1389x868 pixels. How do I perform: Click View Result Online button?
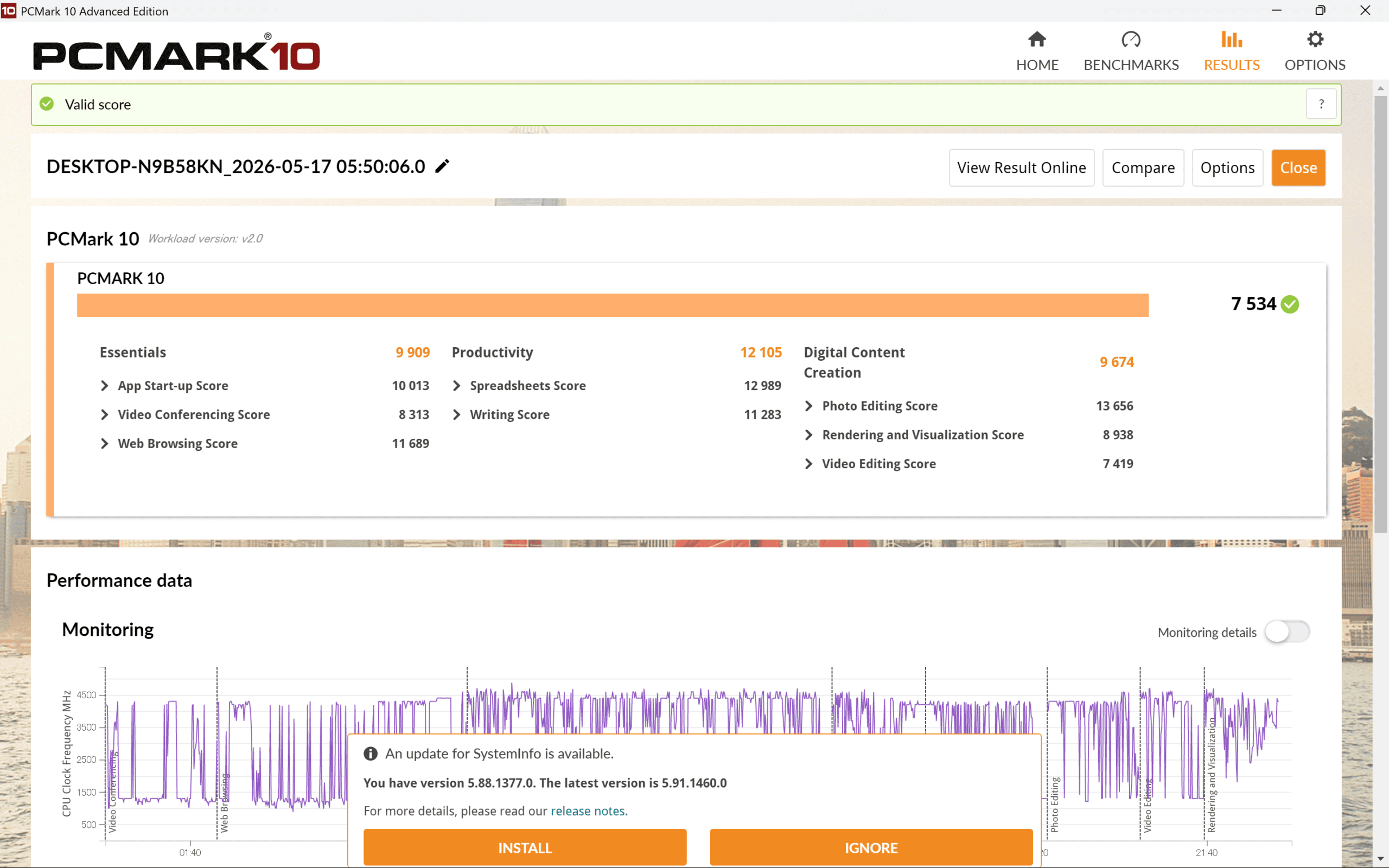pyautogui.click(x=1022, y=168)
